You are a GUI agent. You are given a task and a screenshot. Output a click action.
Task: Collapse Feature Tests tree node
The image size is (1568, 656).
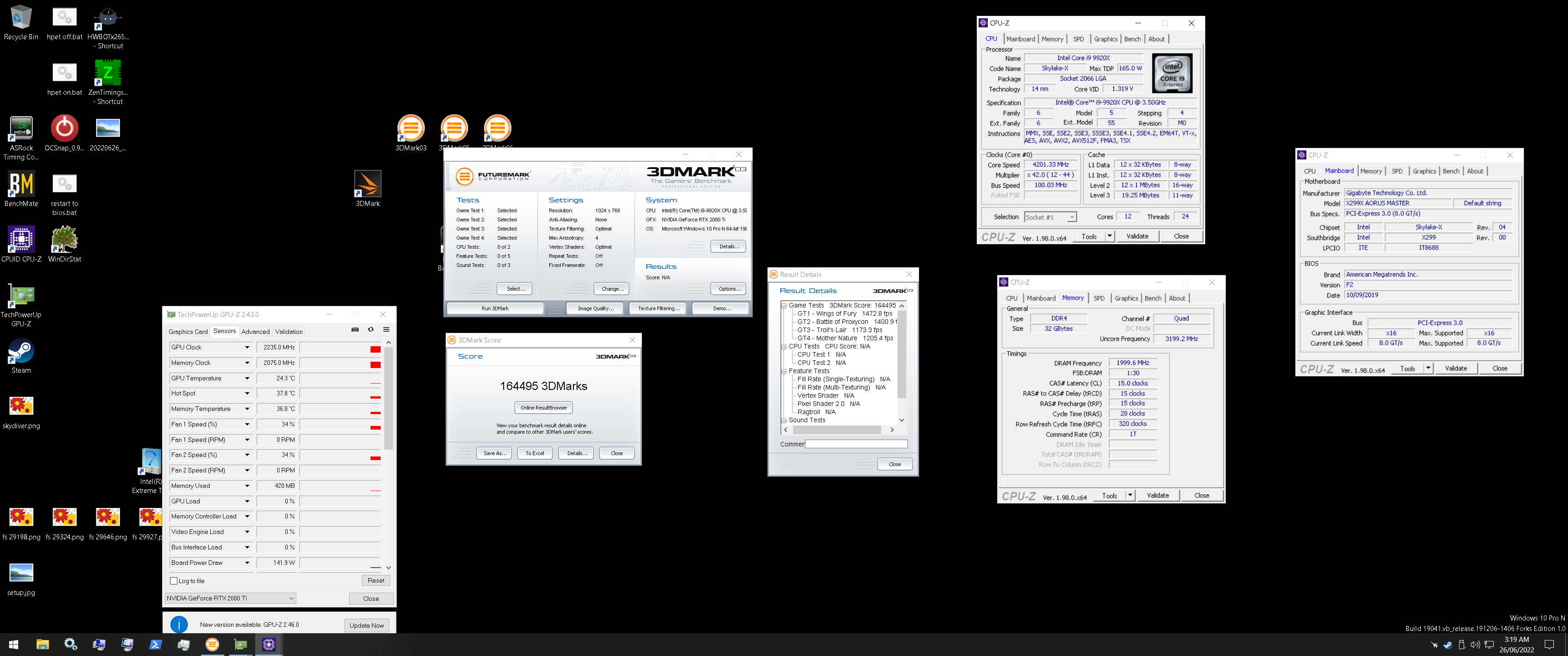pos(784,371)
